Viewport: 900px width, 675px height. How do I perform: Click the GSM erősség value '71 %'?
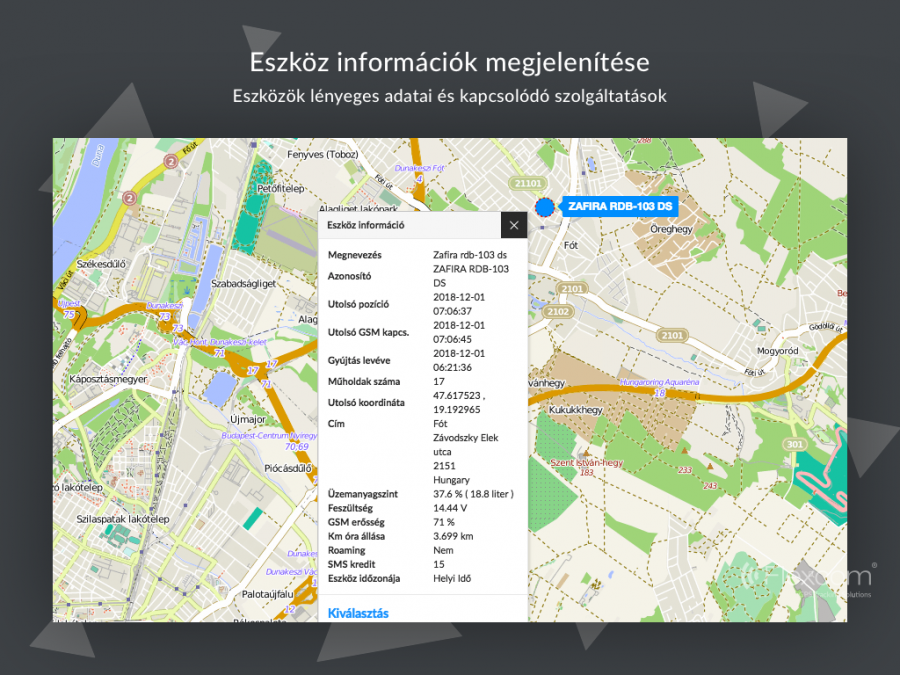[x=444, y=522]
